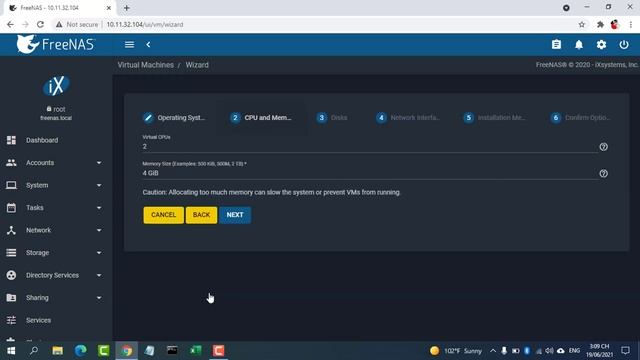
Task: Click the System laptop icon
Action: [x=11, y=185]
